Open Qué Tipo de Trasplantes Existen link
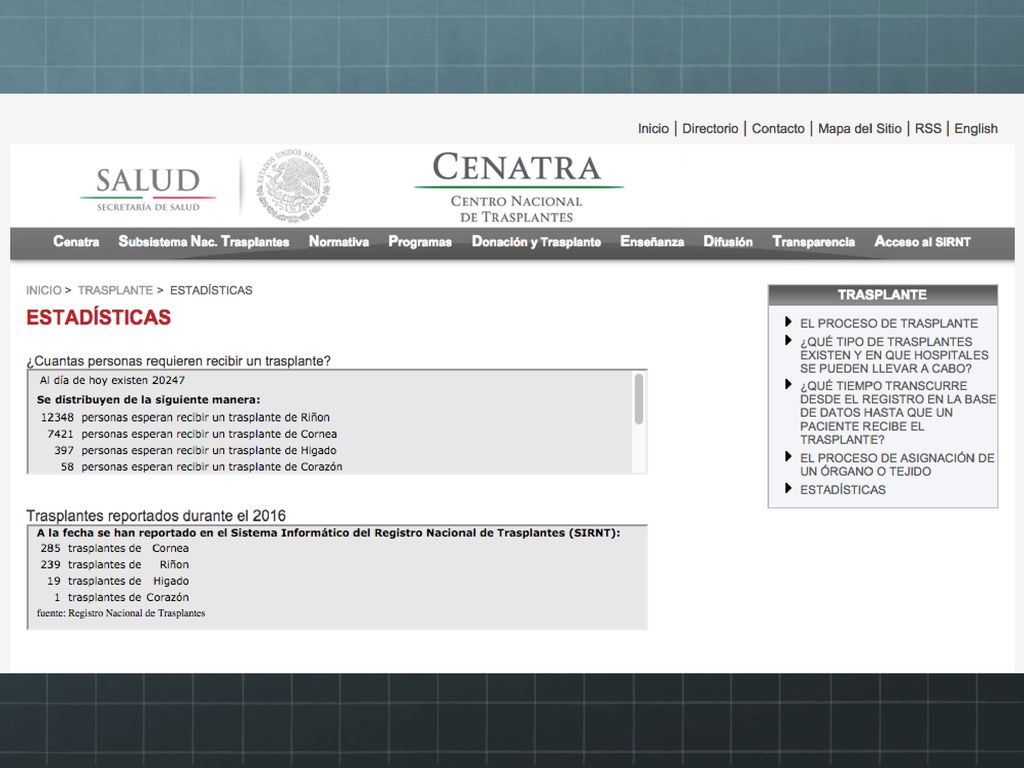Image resolution: width=1024 pixels, height=768 pixels. [894, 355]
